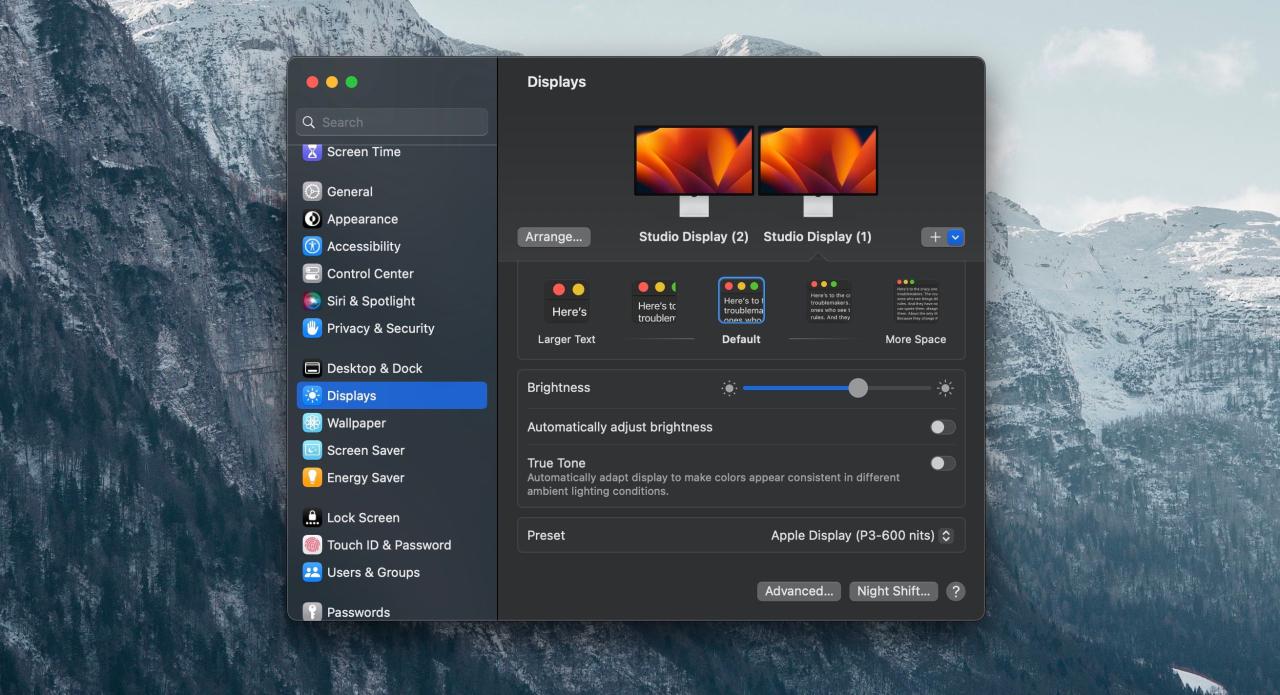Click the Displays sidebar row label
The image size is (1280, 695).
click(x=352, y=396)
